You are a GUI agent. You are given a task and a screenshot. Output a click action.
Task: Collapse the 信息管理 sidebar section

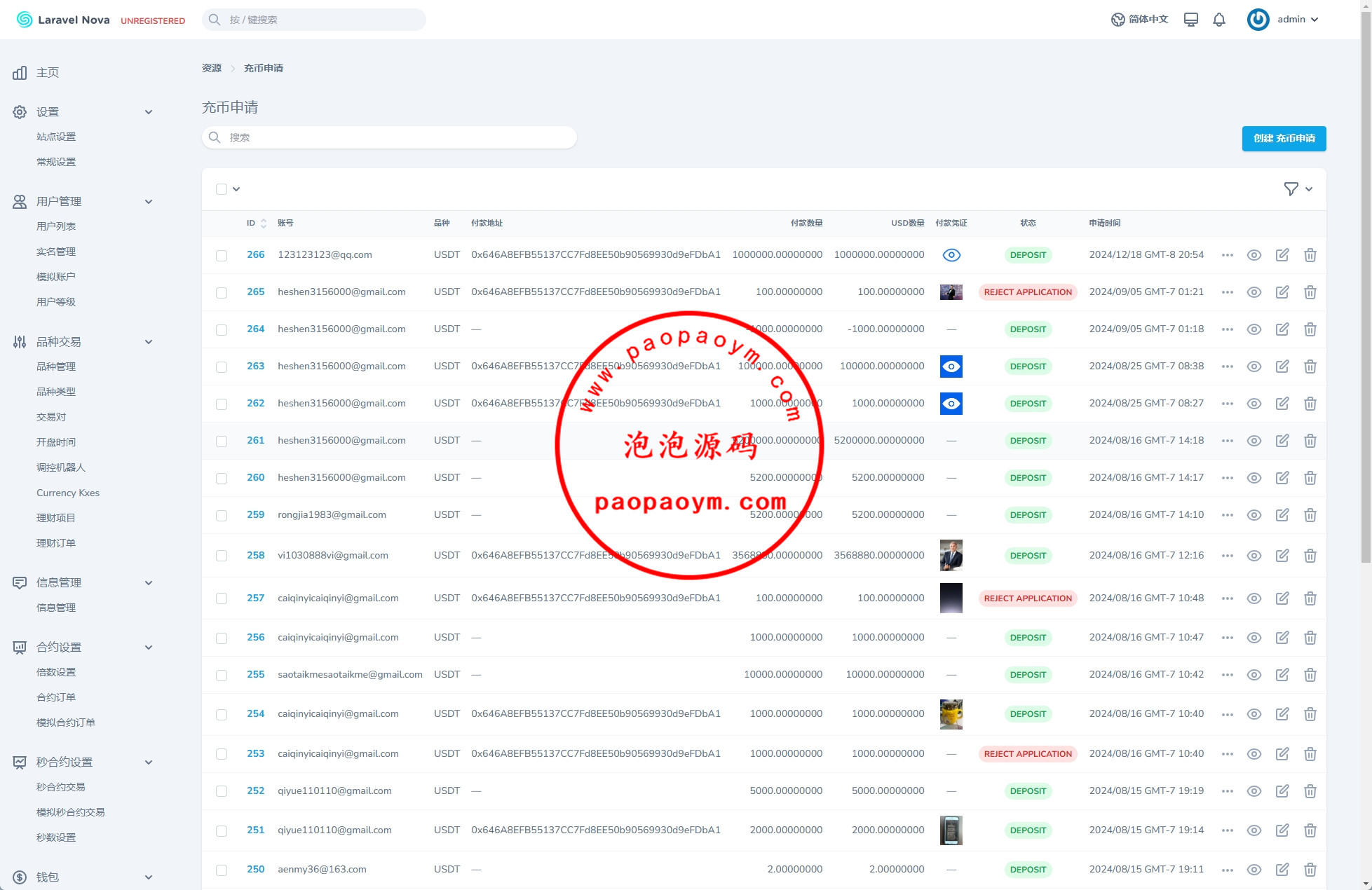149,583
